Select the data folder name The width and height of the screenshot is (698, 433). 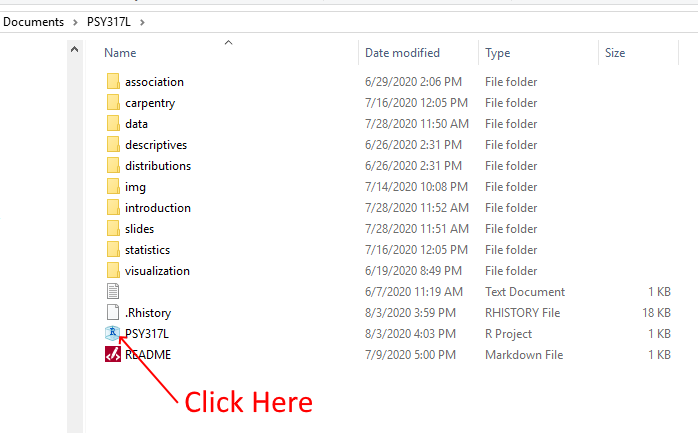coord(136,124)
